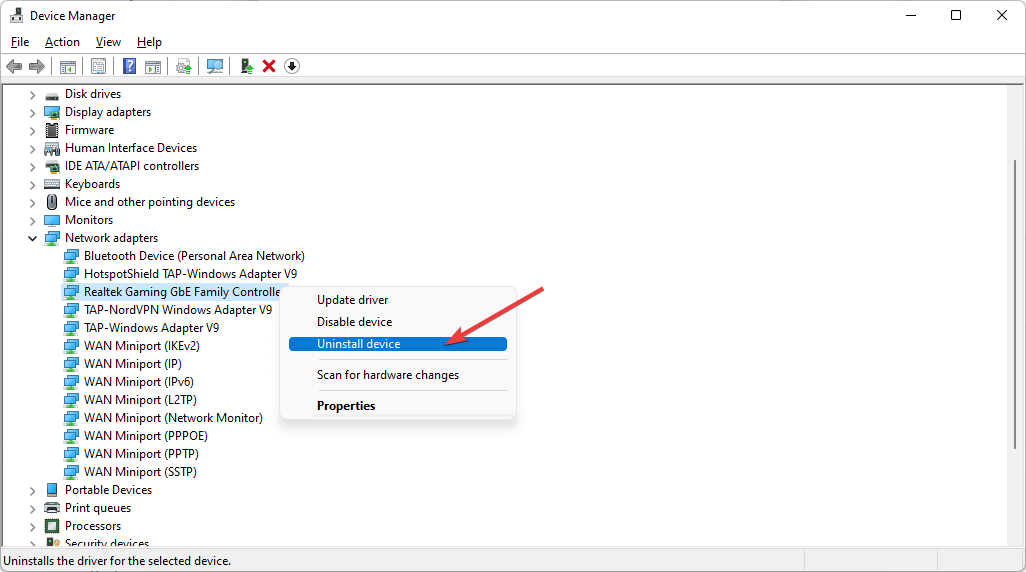
Task: Select WAN Miniport (IP) entry
Action: tap(132, 364)
